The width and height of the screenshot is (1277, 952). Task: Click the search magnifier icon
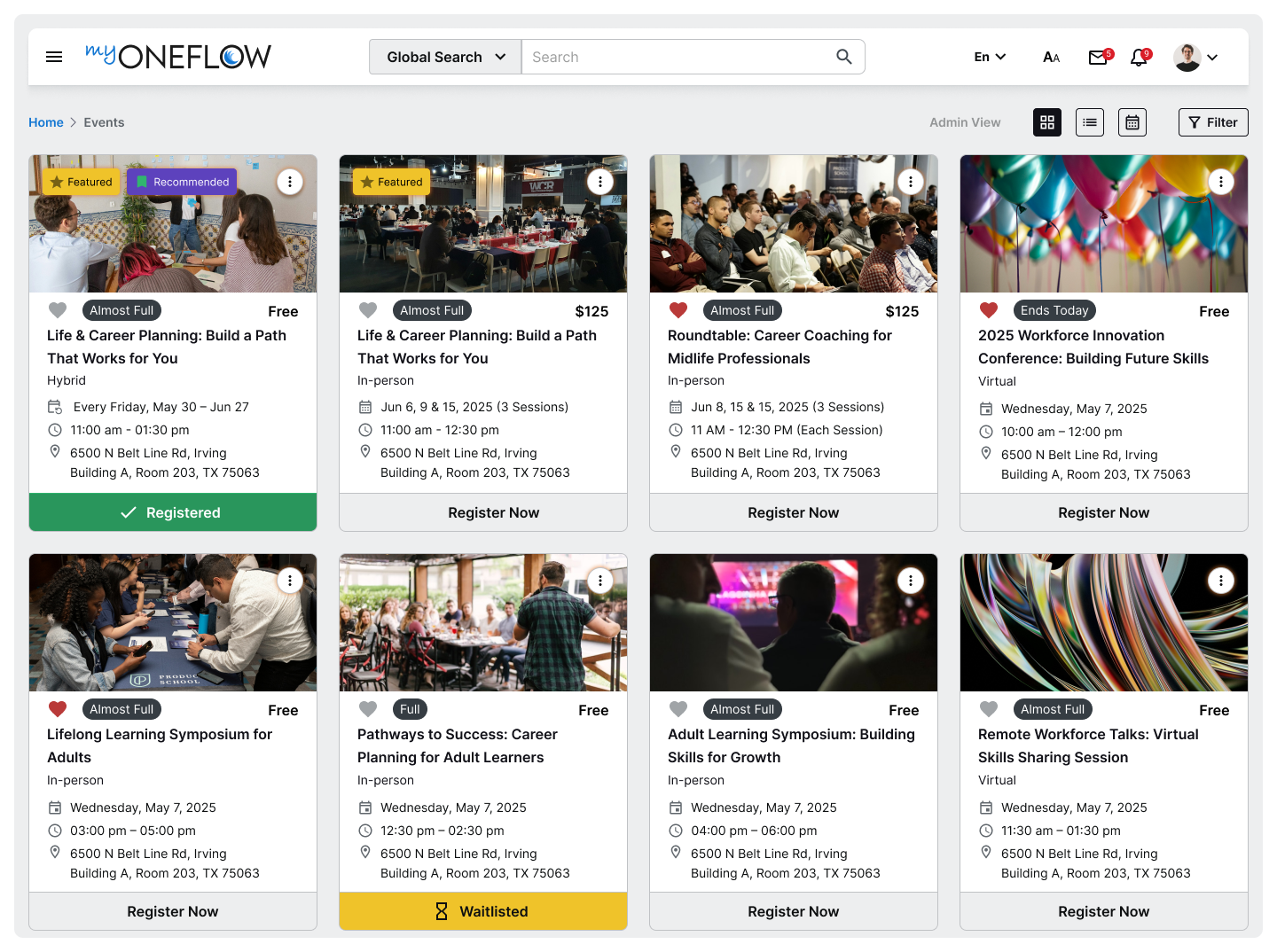click(x=843, y=57)
